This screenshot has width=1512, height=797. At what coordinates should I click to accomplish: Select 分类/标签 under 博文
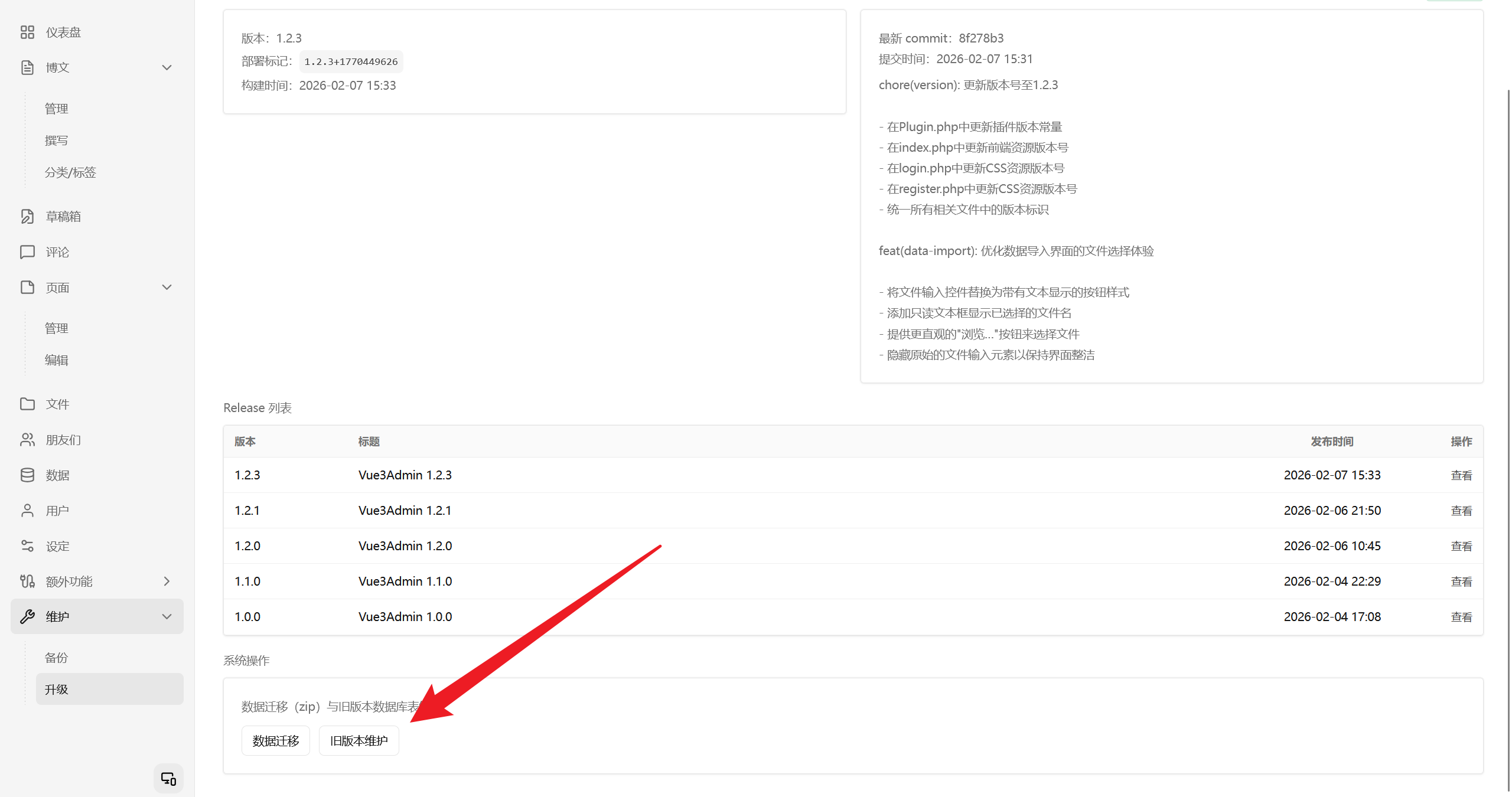point(70,172)
